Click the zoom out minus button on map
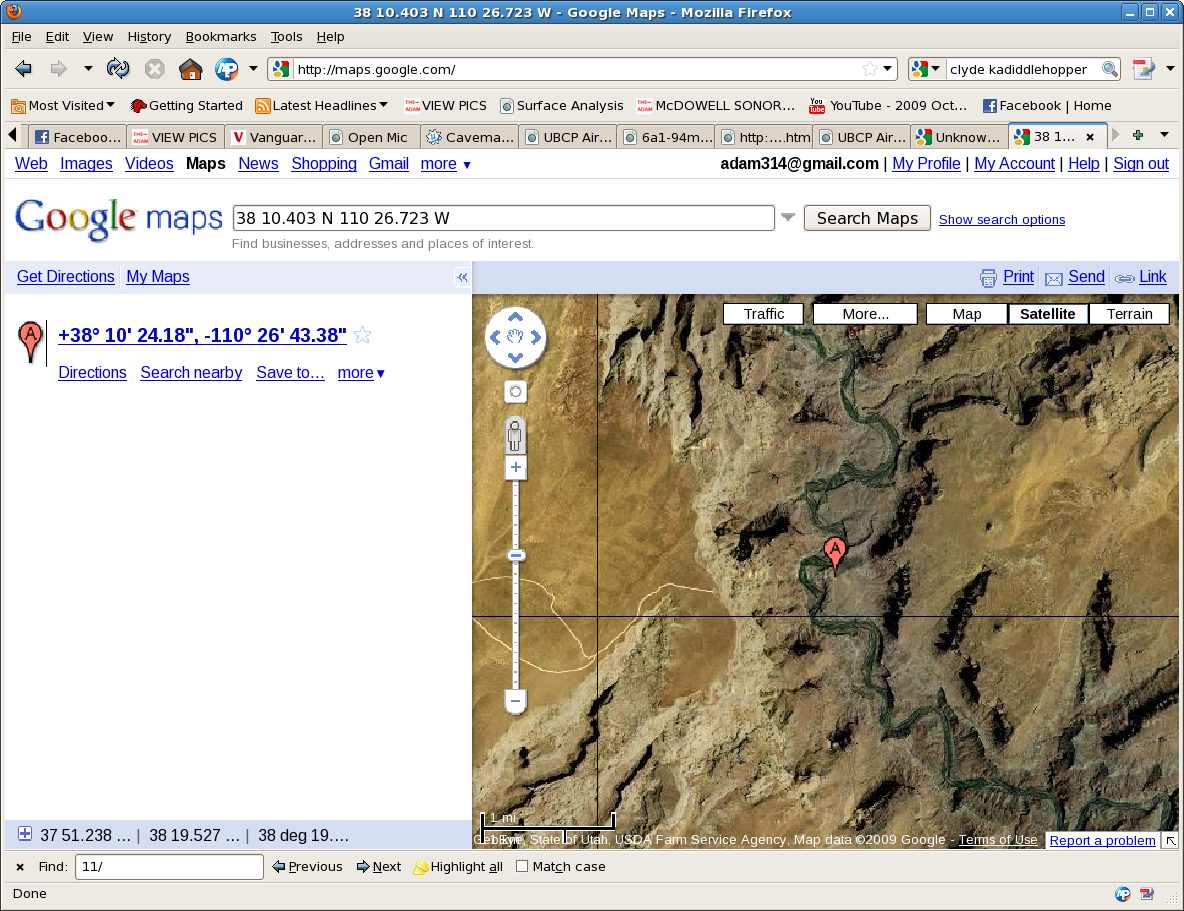Viewport: 1184px width, 911px height. pos(515,701)
